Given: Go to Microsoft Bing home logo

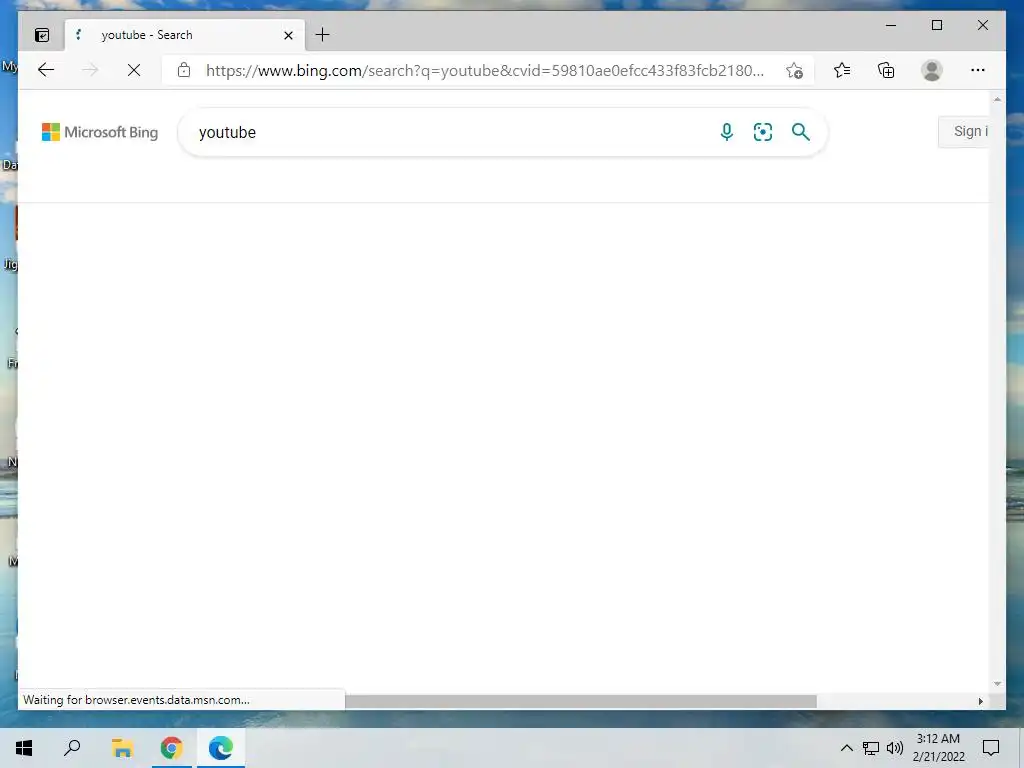Looking at the screenshot, I should (100, 132).
